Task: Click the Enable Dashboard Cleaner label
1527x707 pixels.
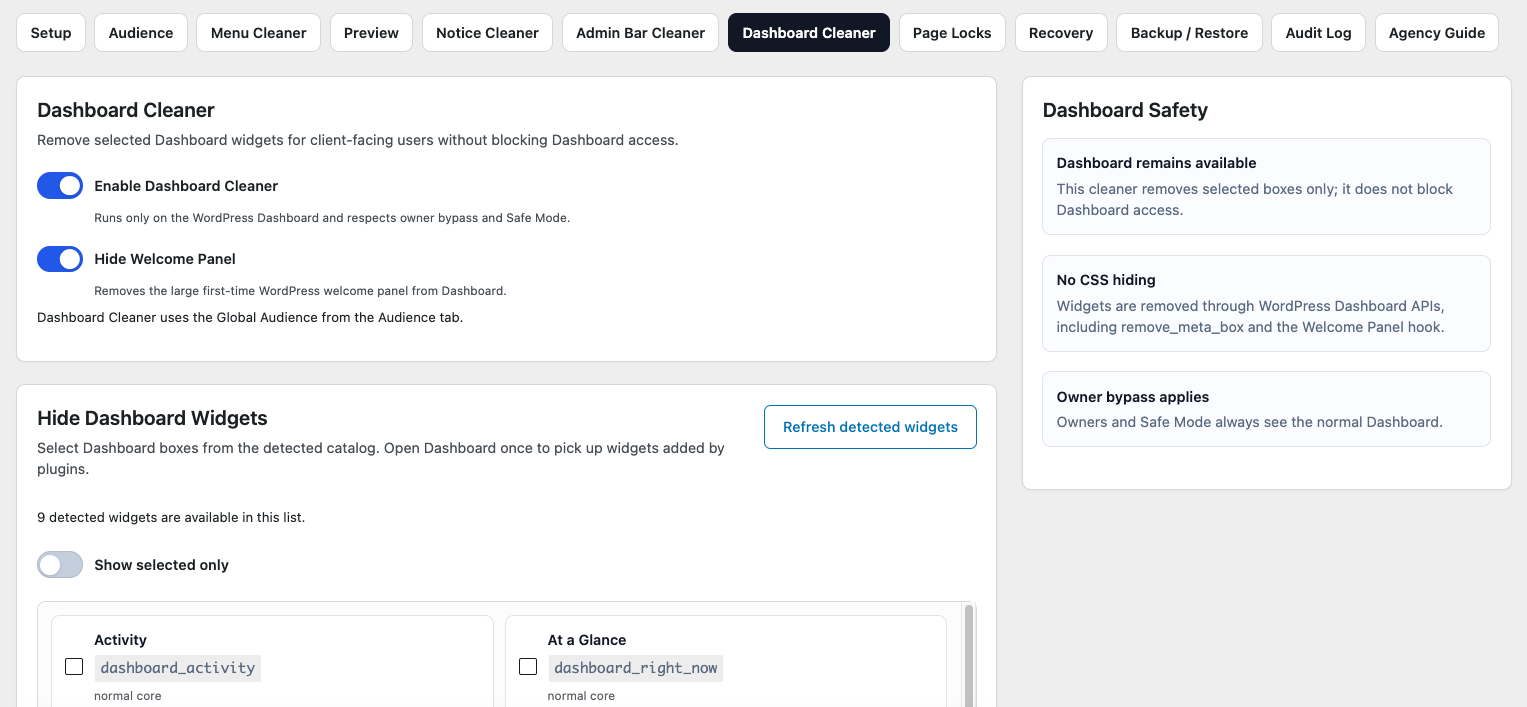Action: 186,186
